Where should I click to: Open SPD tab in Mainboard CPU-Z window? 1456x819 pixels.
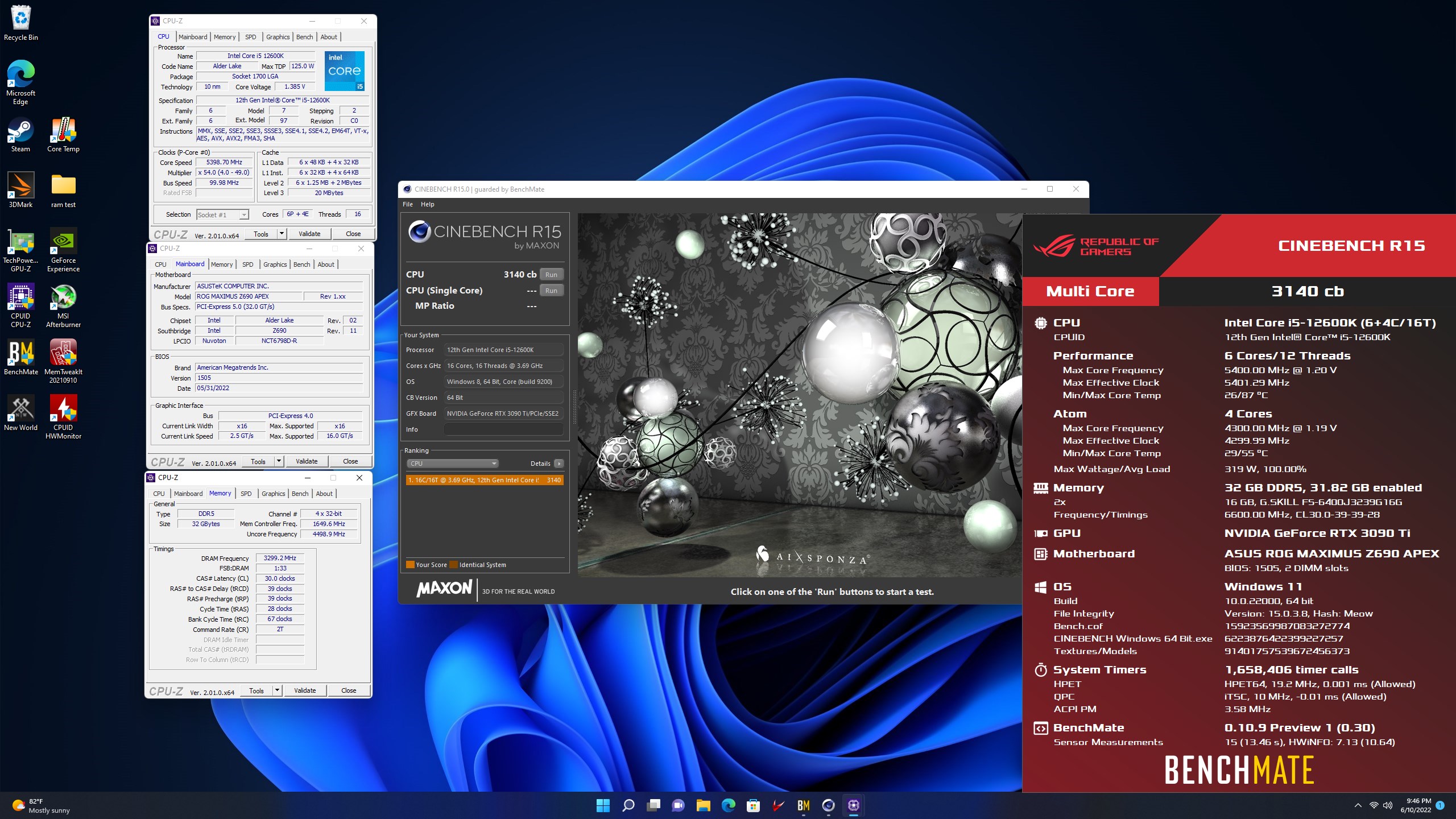248,264
